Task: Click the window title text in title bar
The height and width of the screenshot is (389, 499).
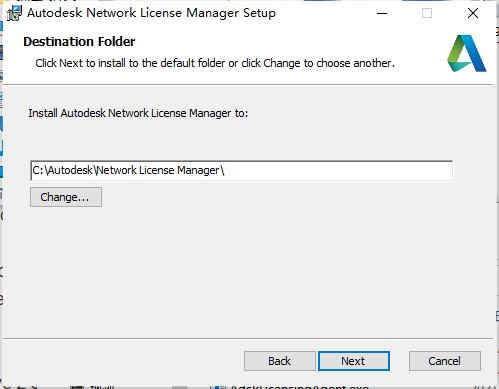Action: [x=151, y=13]
